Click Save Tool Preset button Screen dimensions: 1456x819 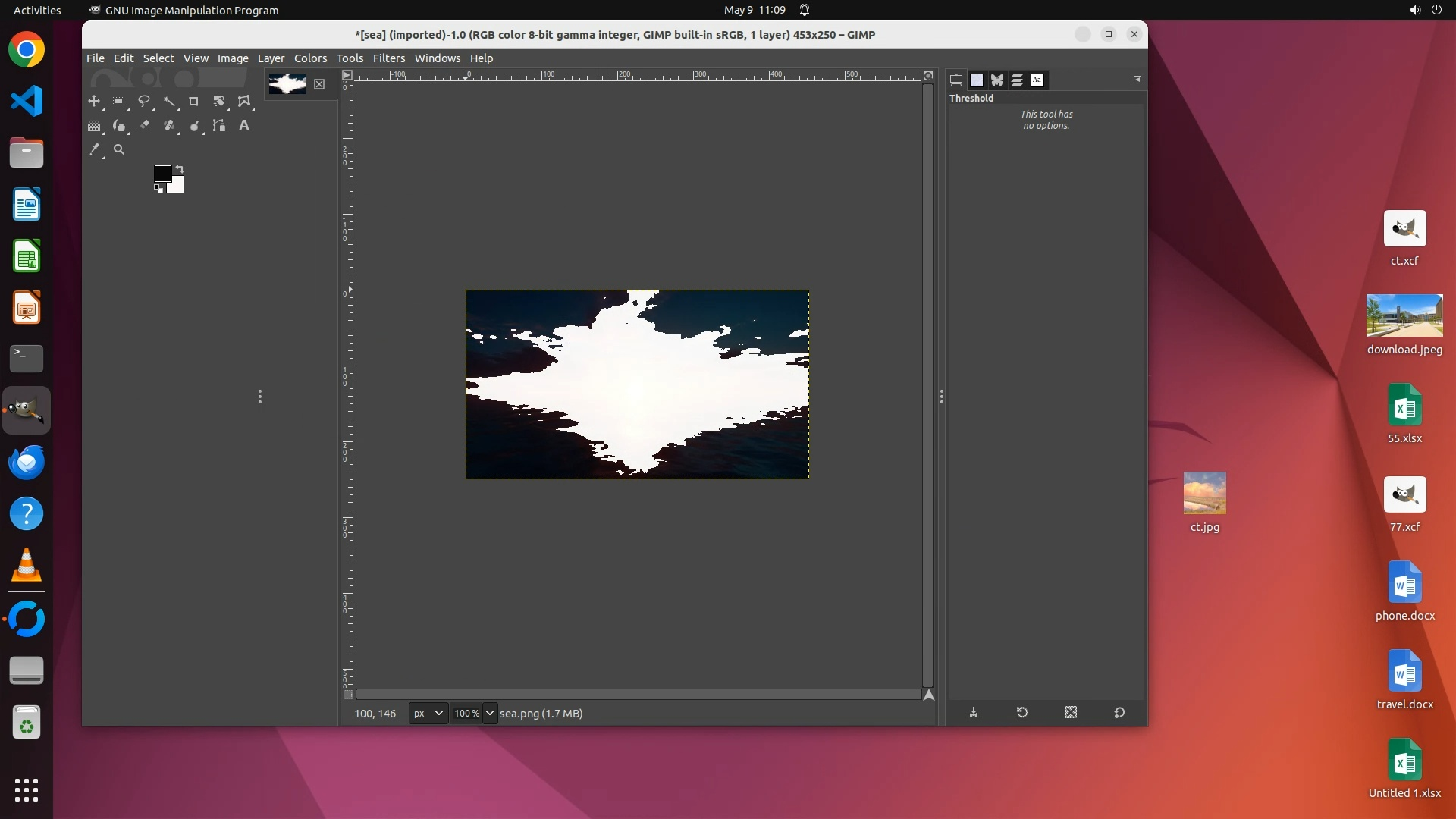974,713
